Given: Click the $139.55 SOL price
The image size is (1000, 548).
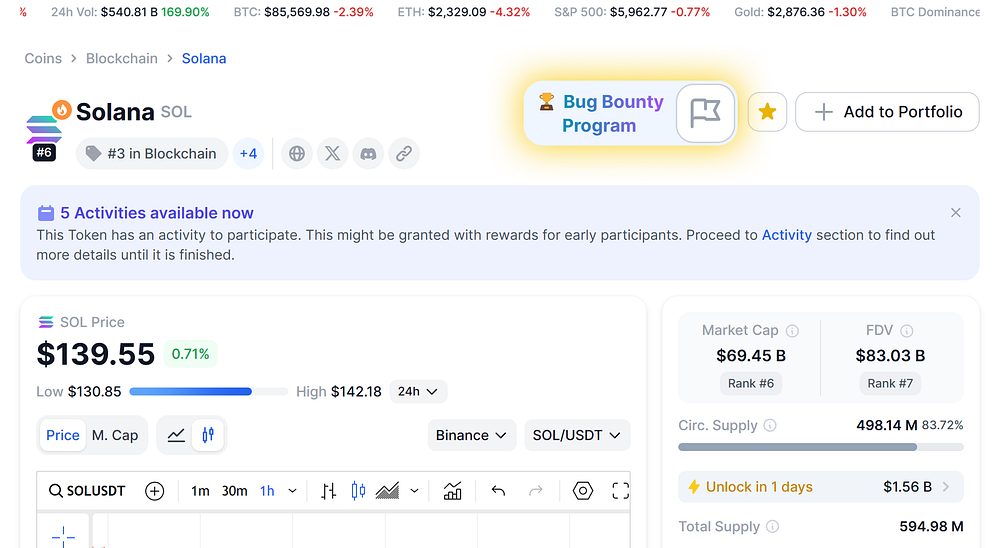Looking at the screenshot, I should coord(96,354).
